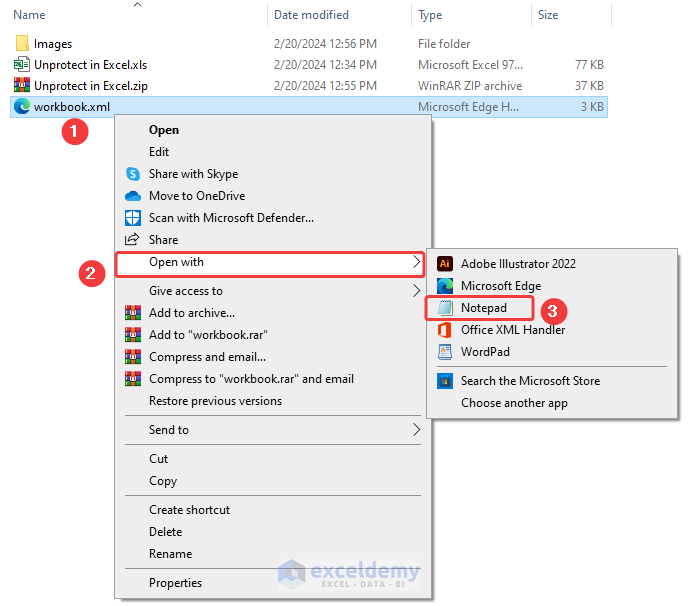Click the Skype icon in context menu

(133, 173)
